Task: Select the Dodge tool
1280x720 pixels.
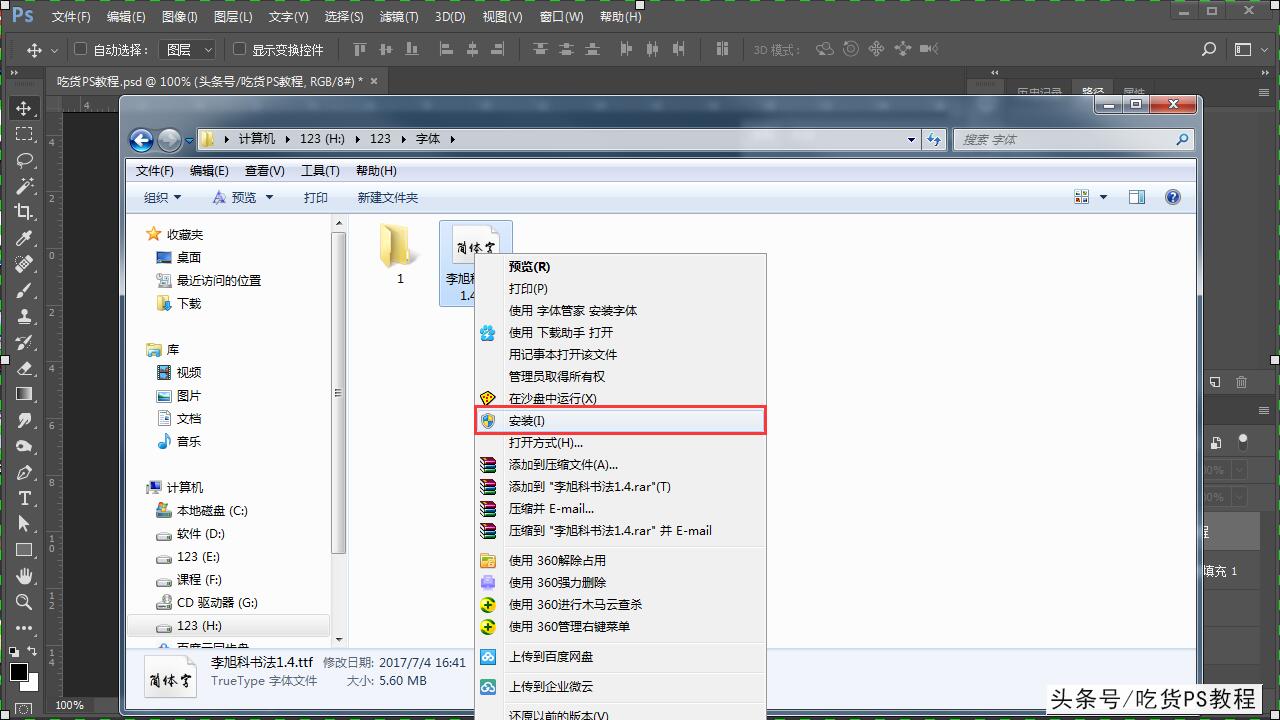Action: click(24, 446)
